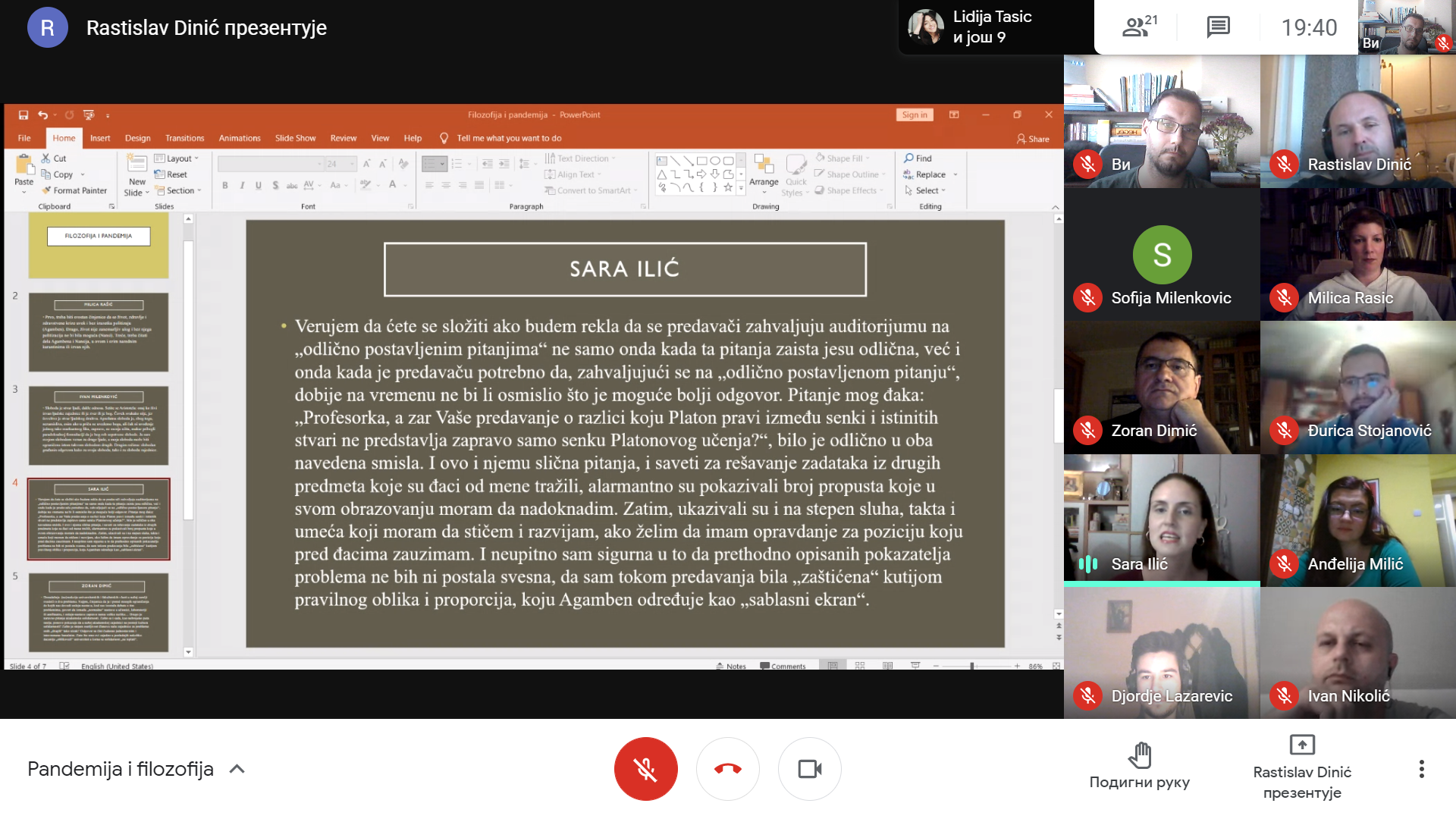This screenshot has width=1456, height=819.
Task: Open the three-dot more options menu
Action: 1421,769
